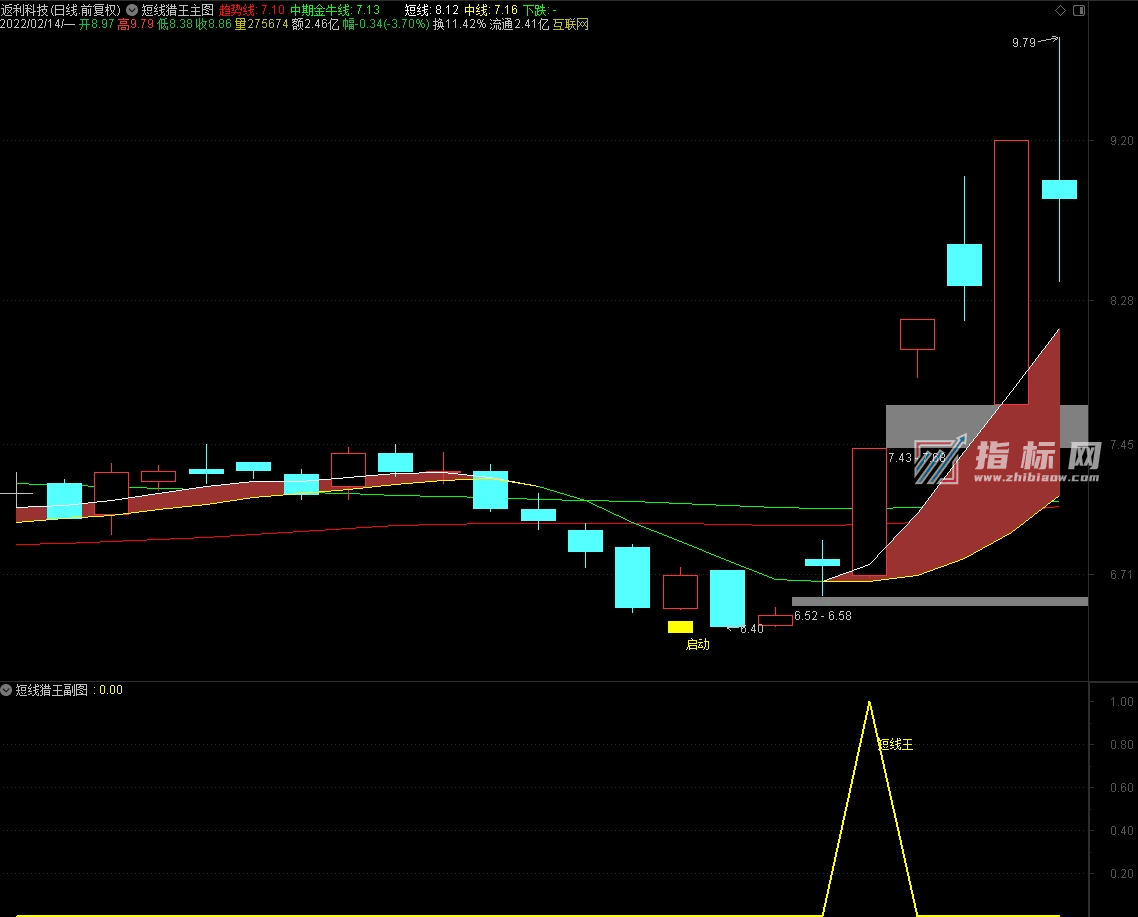Viewport: 1138px width, 917px height.
Task: Select the 中期金牛线: 7.13 legend entry
Action: (335, 10)
